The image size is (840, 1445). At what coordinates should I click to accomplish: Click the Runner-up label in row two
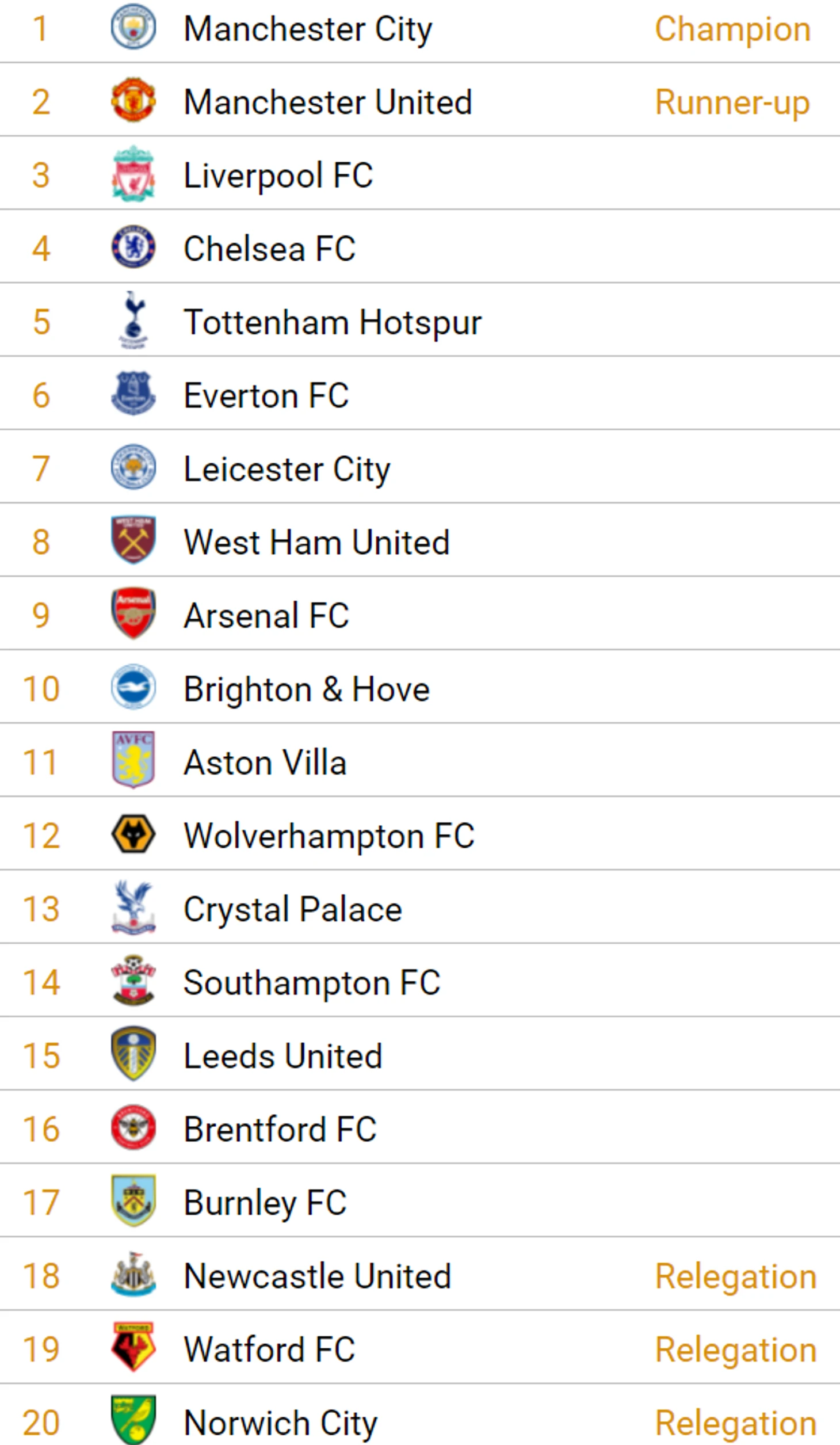[732, 102]
